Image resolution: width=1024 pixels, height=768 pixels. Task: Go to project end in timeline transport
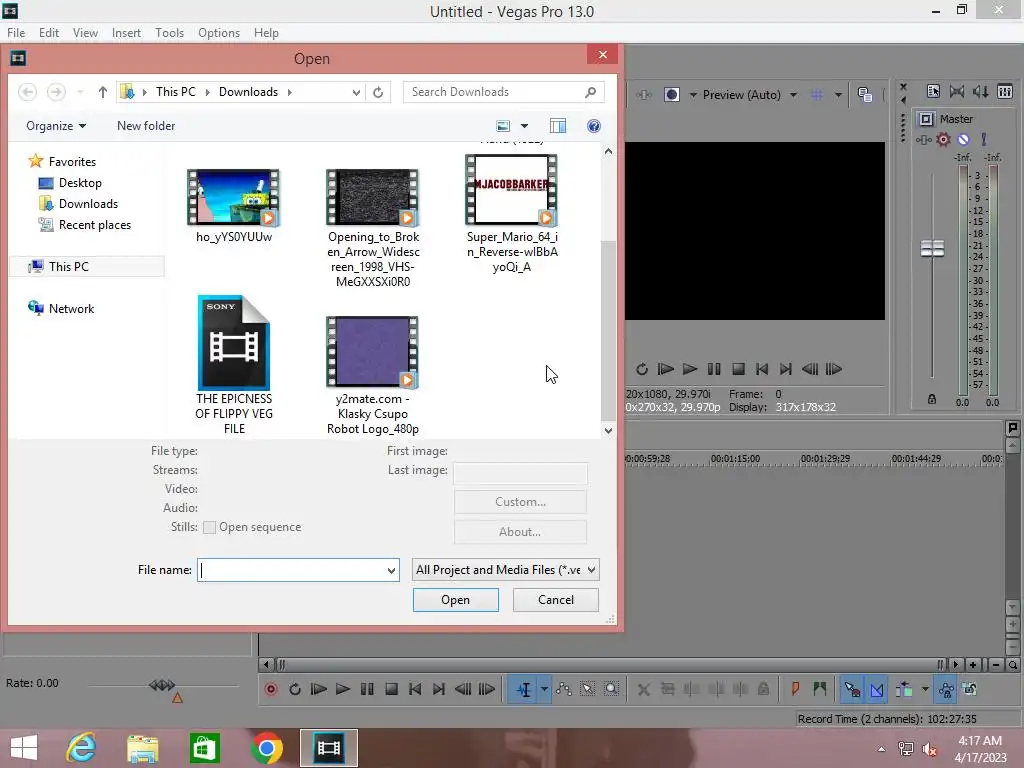(x=439, y=689)
